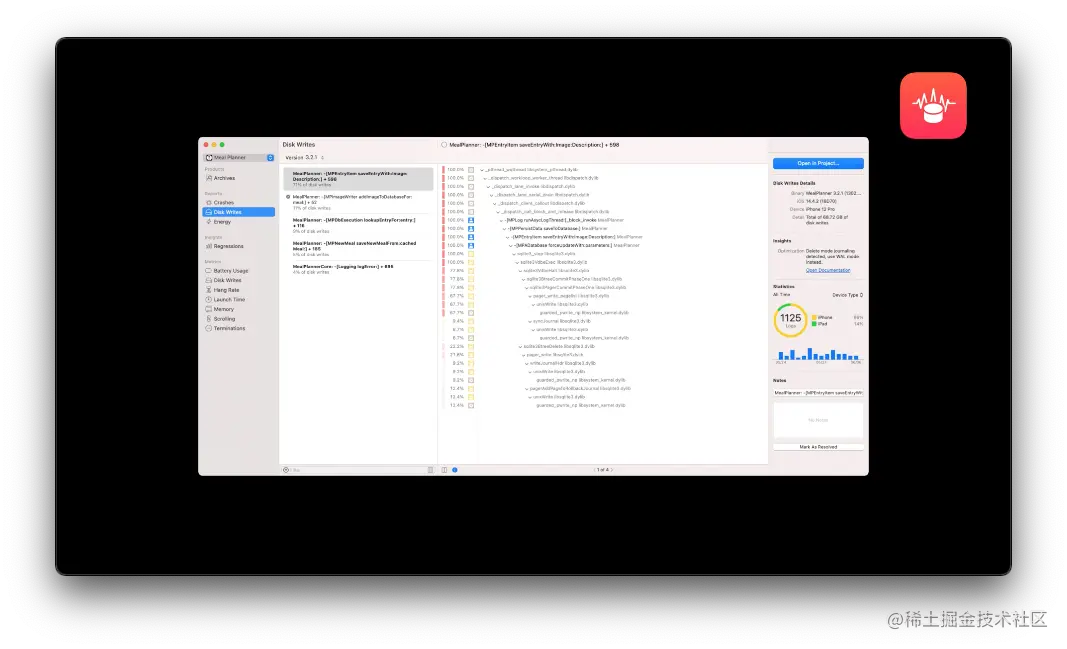The image size is (1067, 649).
Task: Select the writeJournalHdr stack row
Action: click(x=562, y=363)
